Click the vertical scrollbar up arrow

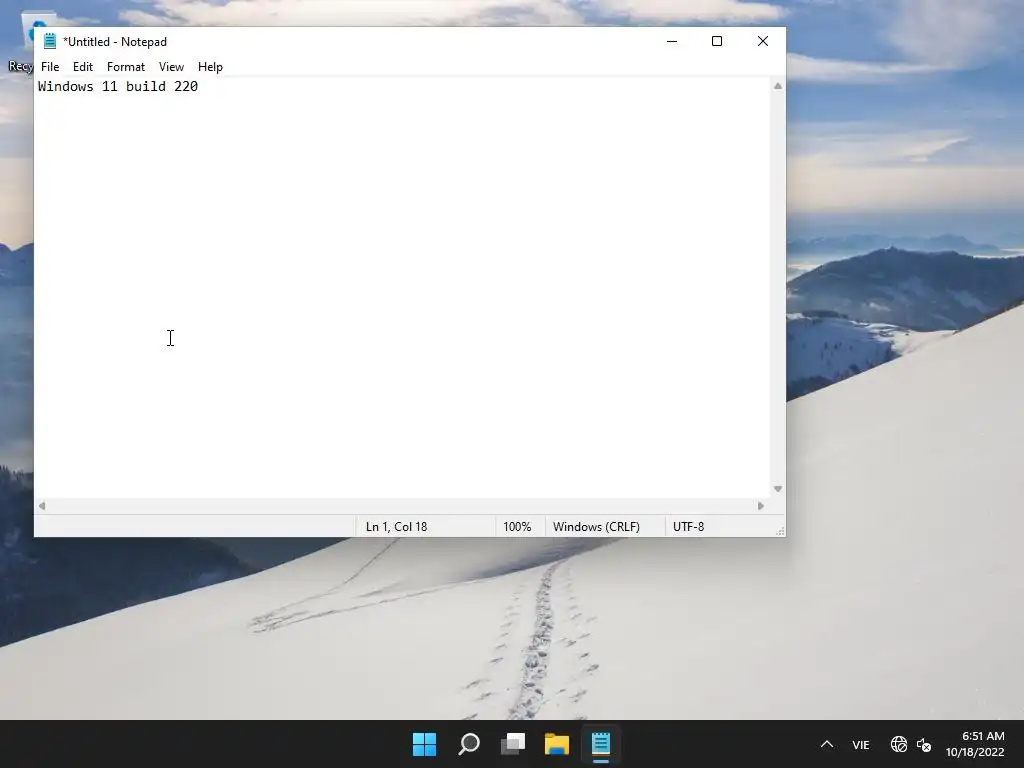(778, 86)
